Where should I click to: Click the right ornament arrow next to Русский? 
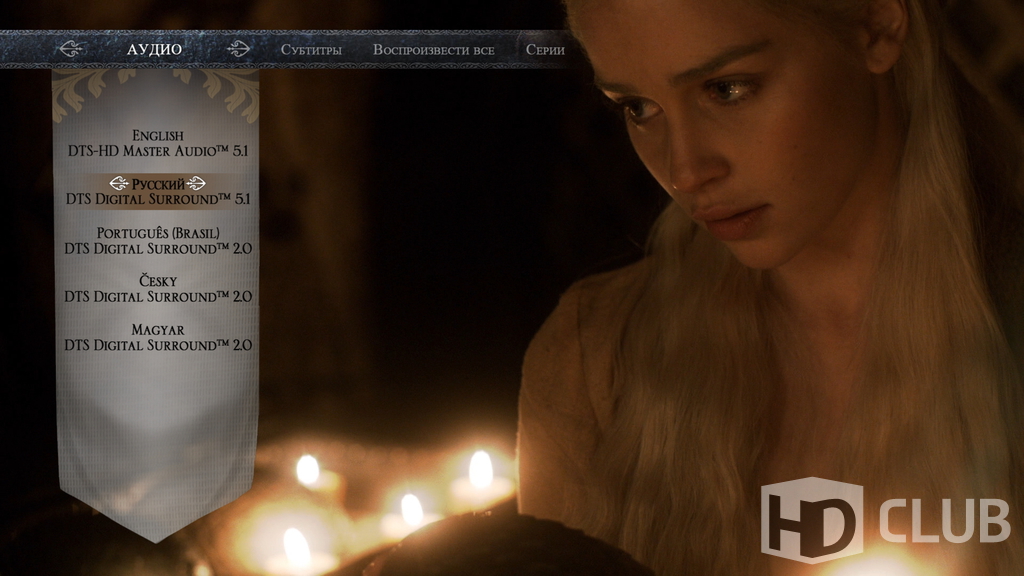(x=196, y=184)
